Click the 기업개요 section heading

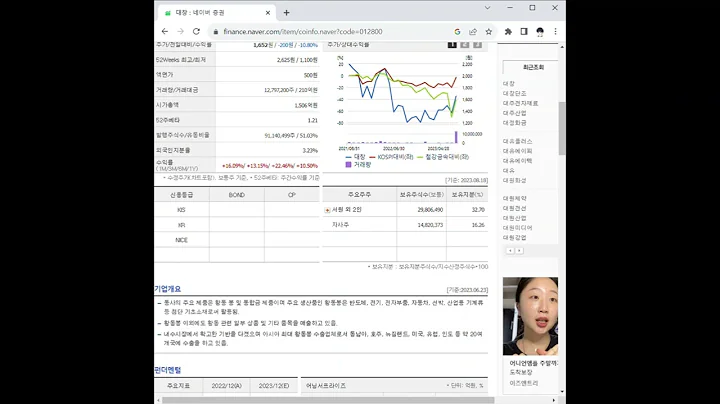[x=168, y=289]
